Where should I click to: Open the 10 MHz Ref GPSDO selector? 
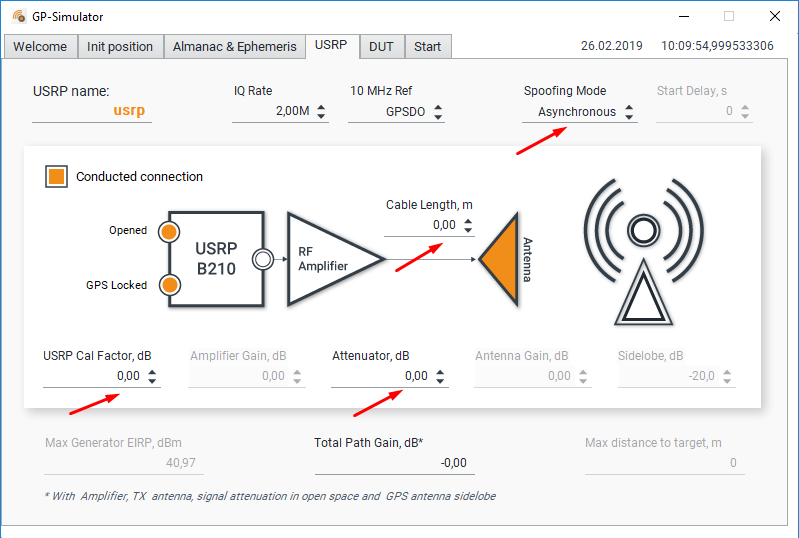[396, 112]
